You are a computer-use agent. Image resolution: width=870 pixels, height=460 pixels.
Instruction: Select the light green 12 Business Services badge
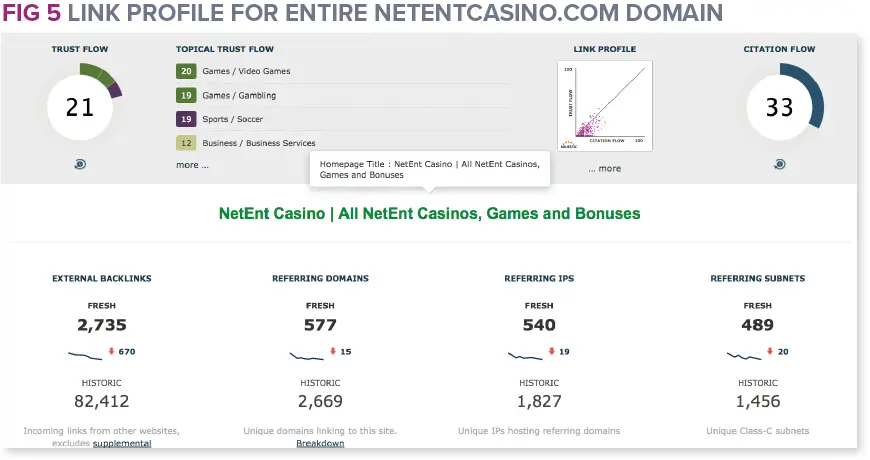tap(186, 143)
